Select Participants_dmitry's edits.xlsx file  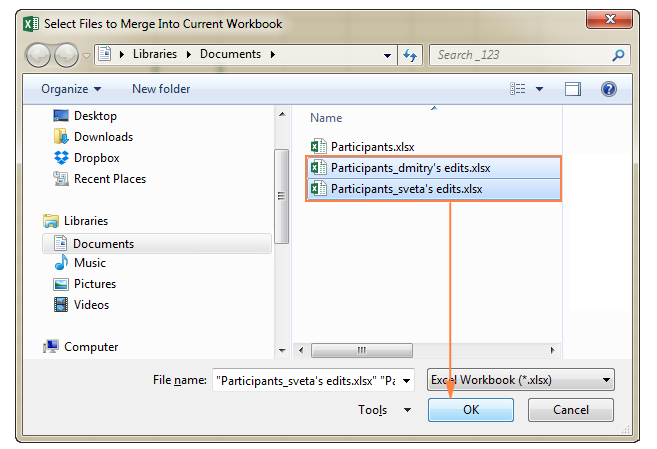click(x=410, y=167)
